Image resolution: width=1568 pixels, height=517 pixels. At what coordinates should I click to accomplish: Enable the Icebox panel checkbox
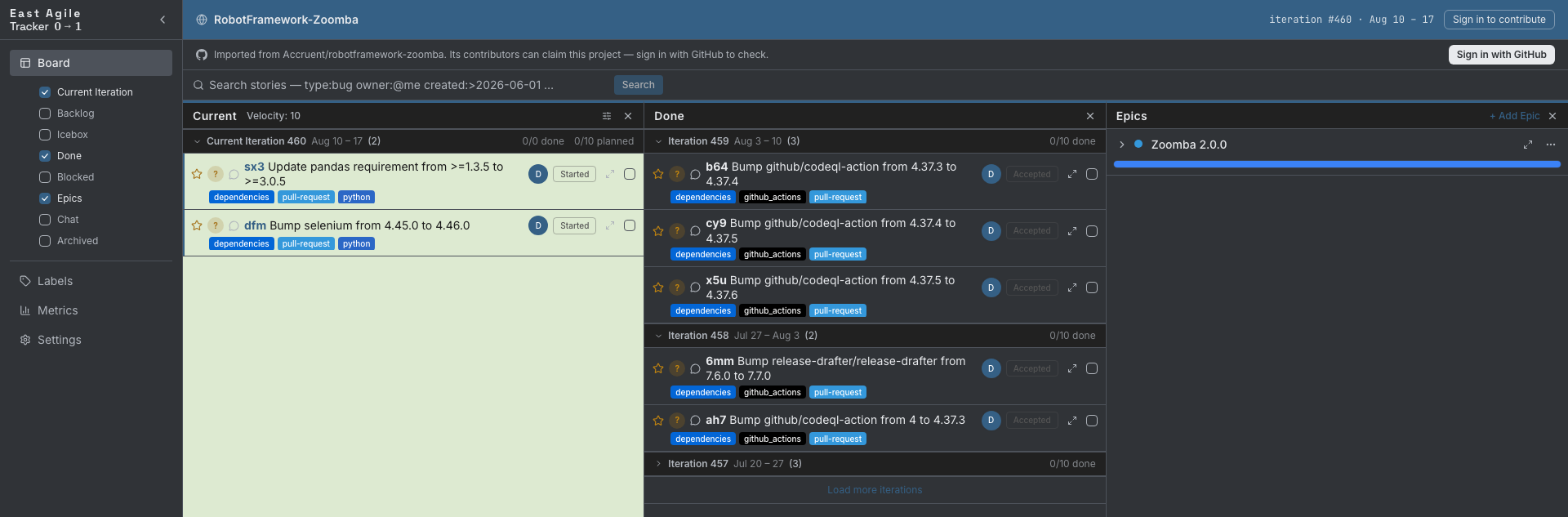45,135
